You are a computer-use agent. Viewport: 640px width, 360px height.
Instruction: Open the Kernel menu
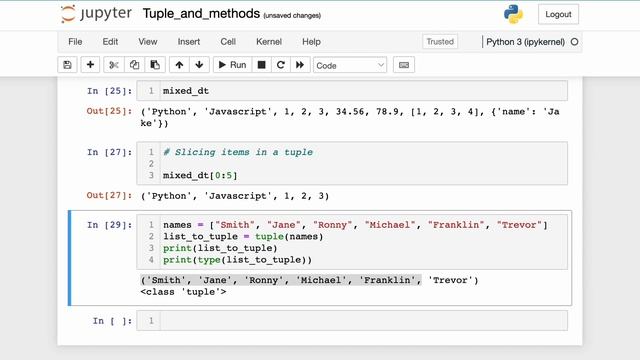(269, 42)
